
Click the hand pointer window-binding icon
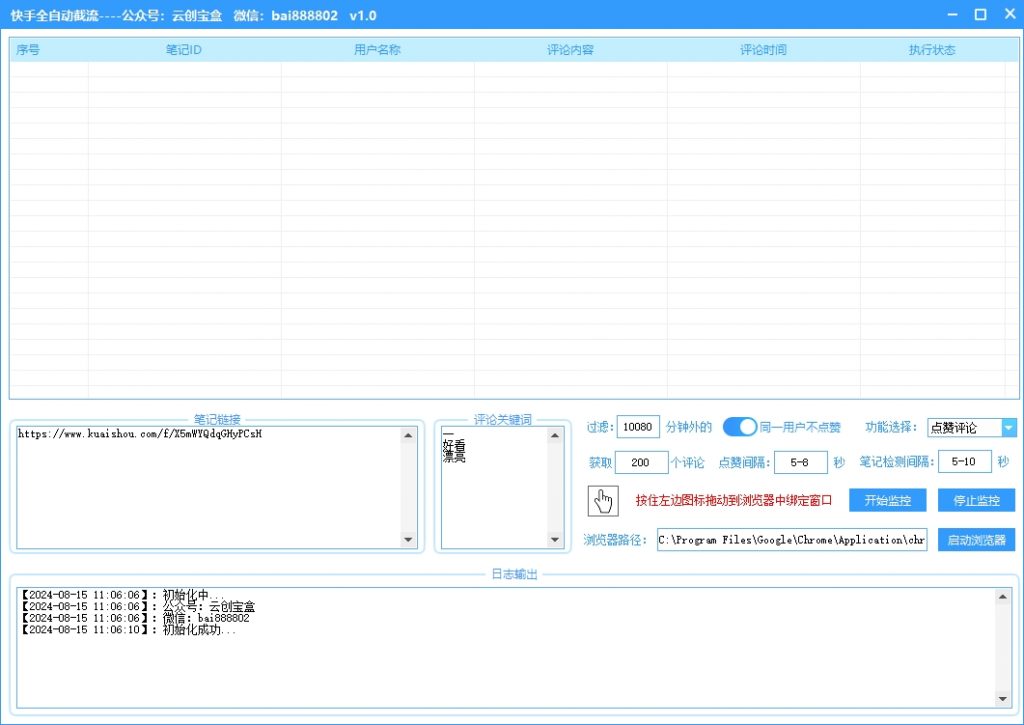(603, 500)
